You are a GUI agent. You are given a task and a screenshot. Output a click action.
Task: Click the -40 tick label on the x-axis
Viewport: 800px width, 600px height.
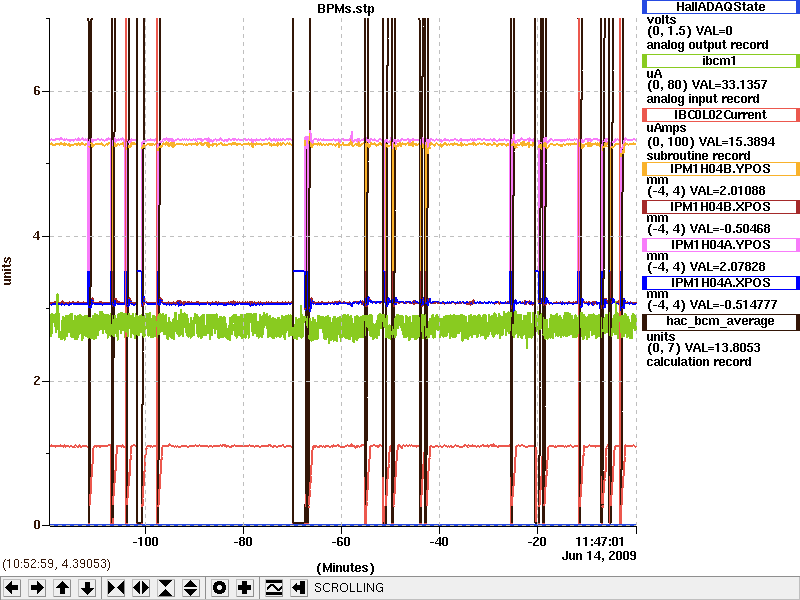coord(438,541)
